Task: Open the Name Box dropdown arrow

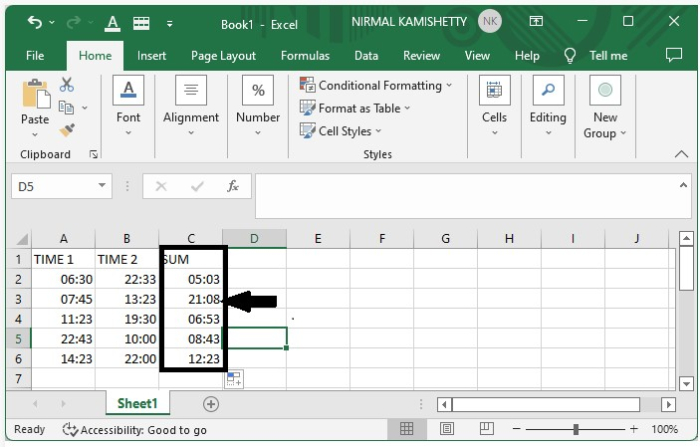Action: [x=102, y=185]
